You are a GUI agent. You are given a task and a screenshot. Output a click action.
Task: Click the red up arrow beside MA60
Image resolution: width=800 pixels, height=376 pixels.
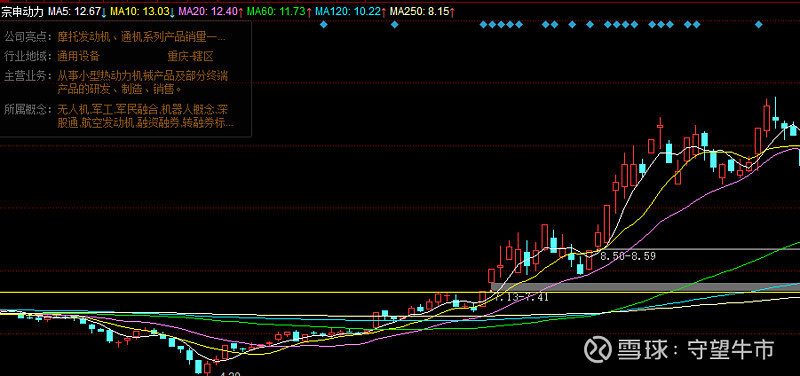click(x=309, y=11)
